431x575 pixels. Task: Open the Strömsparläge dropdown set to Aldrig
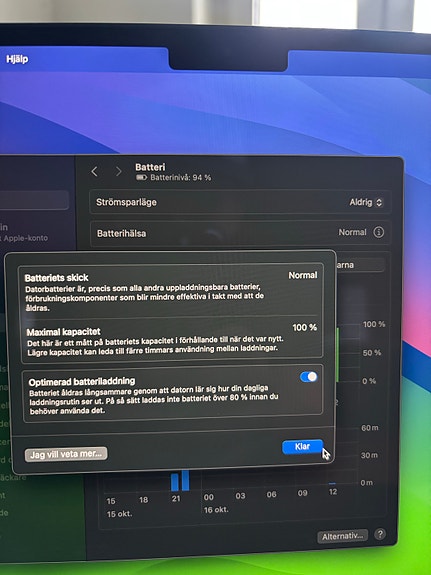click(366, 202)
